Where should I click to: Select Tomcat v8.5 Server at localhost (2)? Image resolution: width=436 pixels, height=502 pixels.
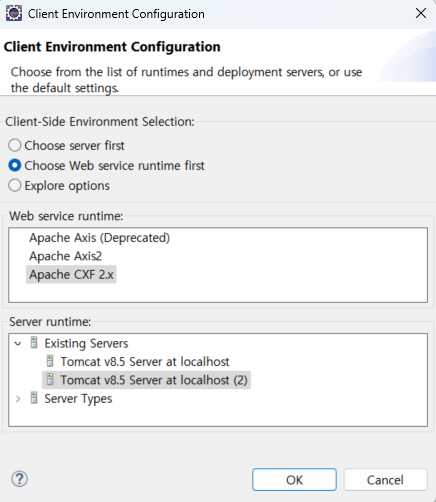154,380
